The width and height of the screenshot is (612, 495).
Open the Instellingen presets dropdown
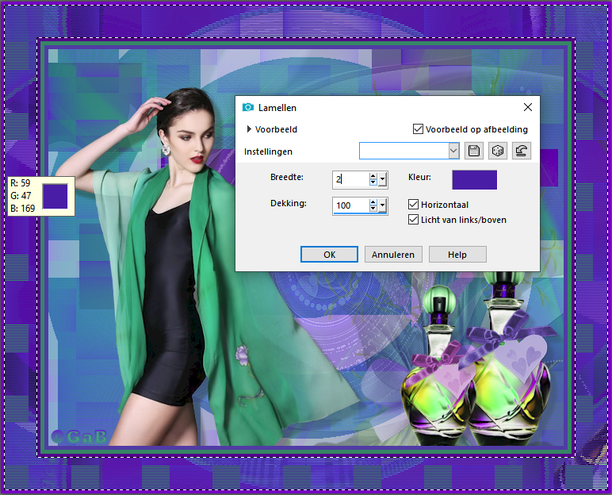(x=454, y=151)
